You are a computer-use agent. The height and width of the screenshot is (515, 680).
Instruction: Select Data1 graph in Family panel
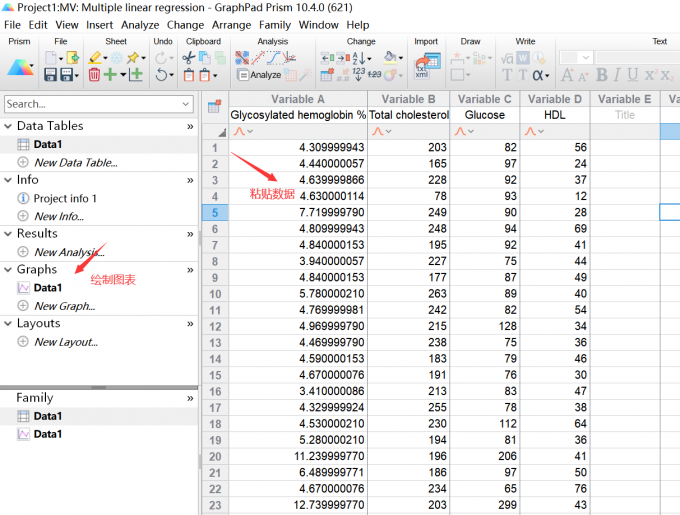[x=48, y=434]
